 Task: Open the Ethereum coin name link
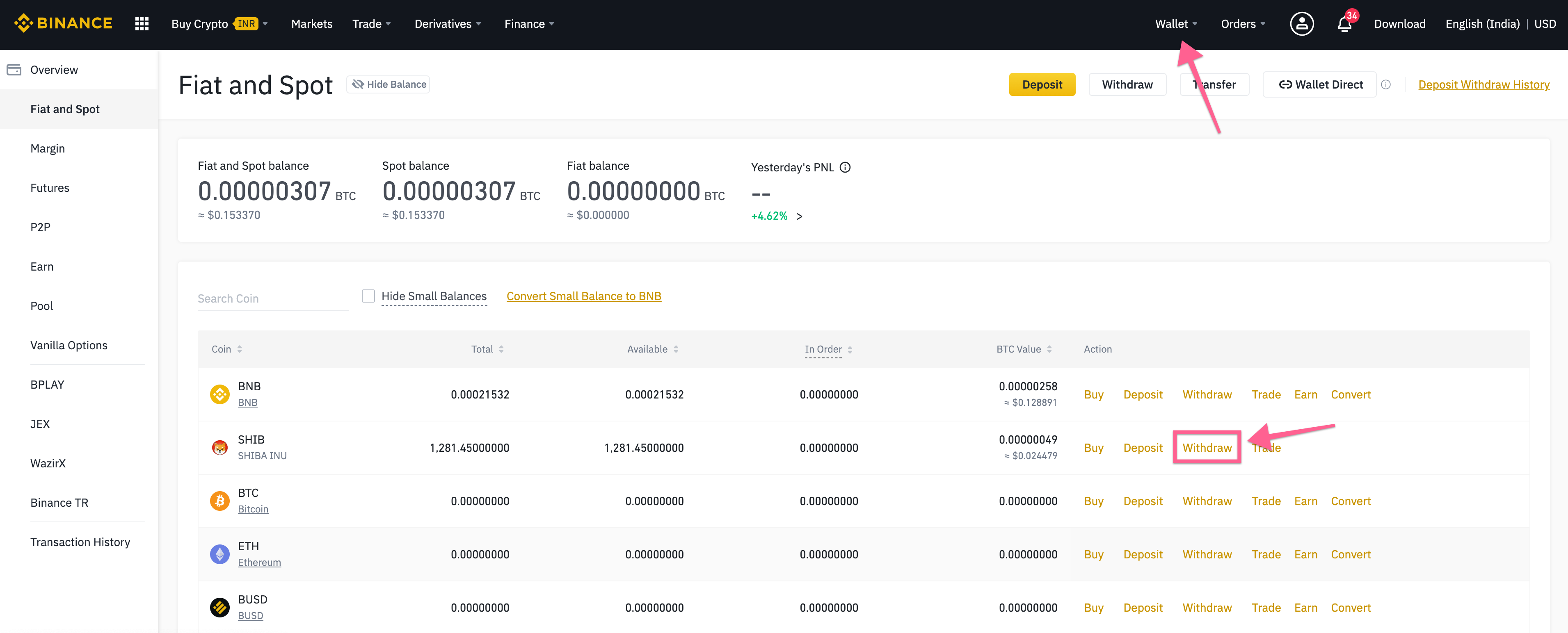[259, 562]
